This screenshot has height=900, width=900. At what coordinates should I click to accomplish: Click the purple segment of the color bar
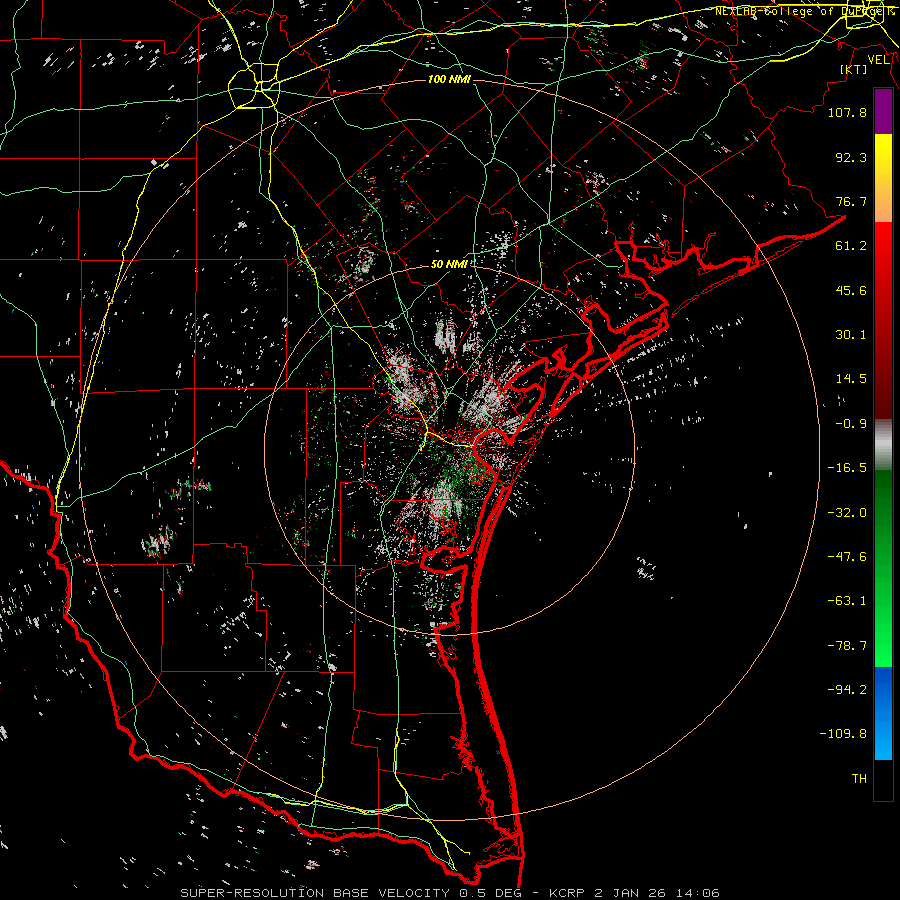(x=883, y=112)
